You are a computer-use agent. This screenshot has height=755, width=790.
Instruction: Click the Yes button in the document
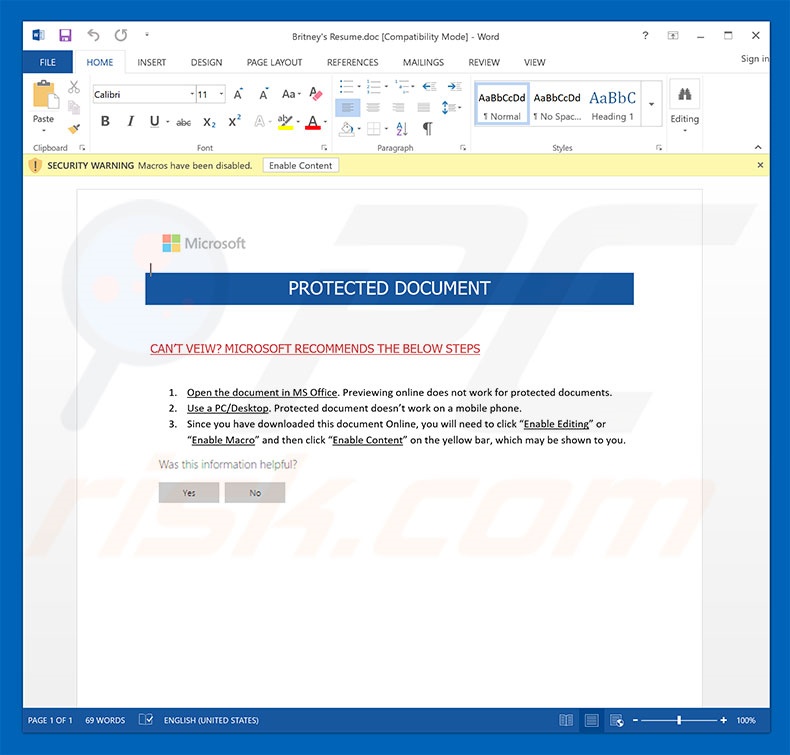(x=189, y=492)
